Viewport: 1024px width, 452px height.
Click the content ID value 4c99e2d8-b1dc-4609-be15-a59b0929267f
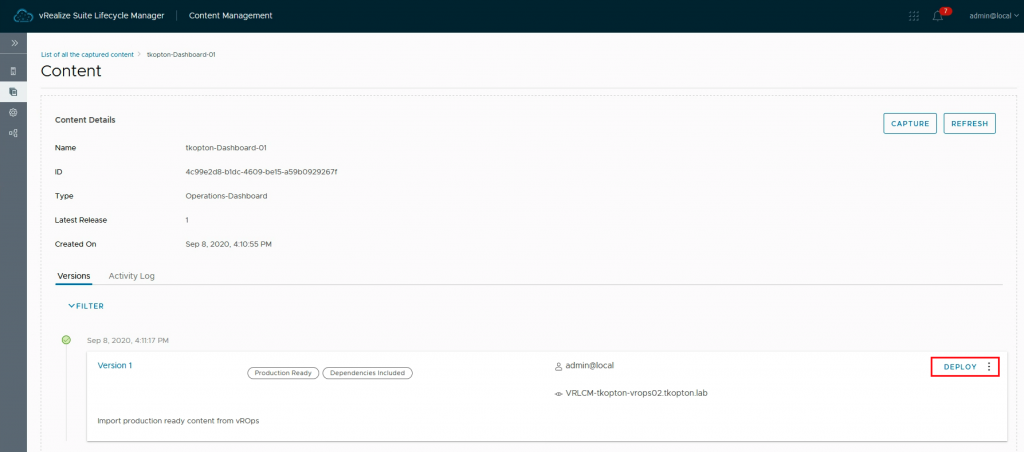(261, 172)
